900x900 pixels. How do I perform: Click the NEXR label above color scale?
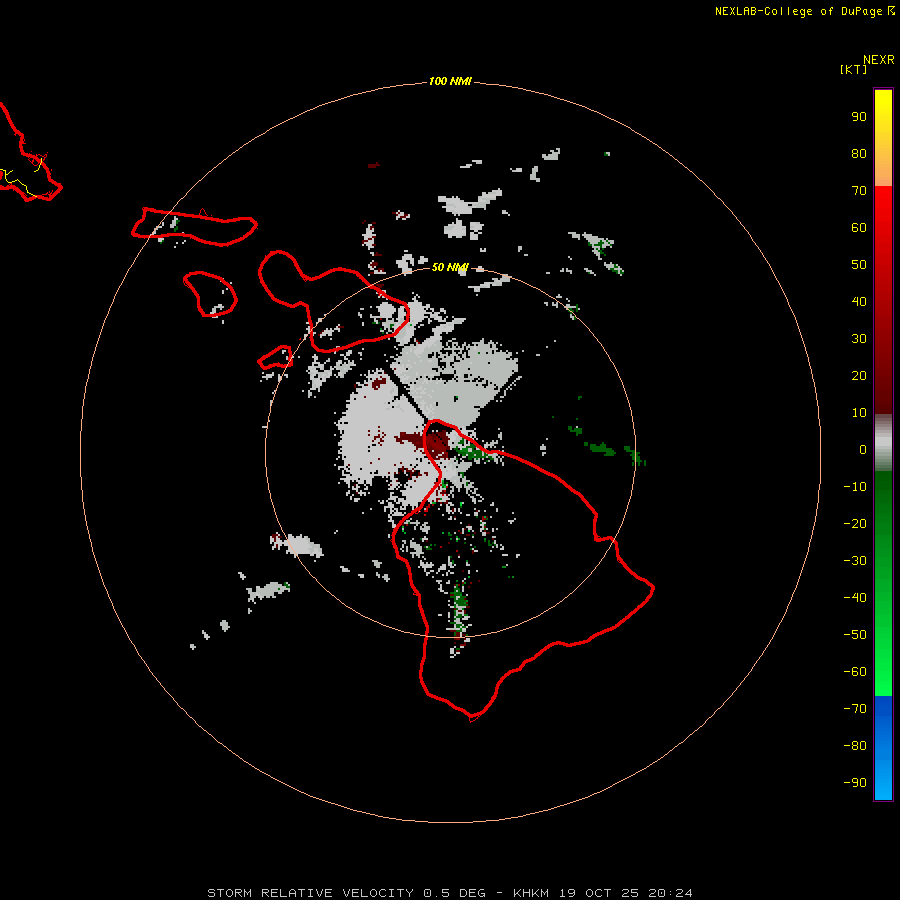coord(878,60)
